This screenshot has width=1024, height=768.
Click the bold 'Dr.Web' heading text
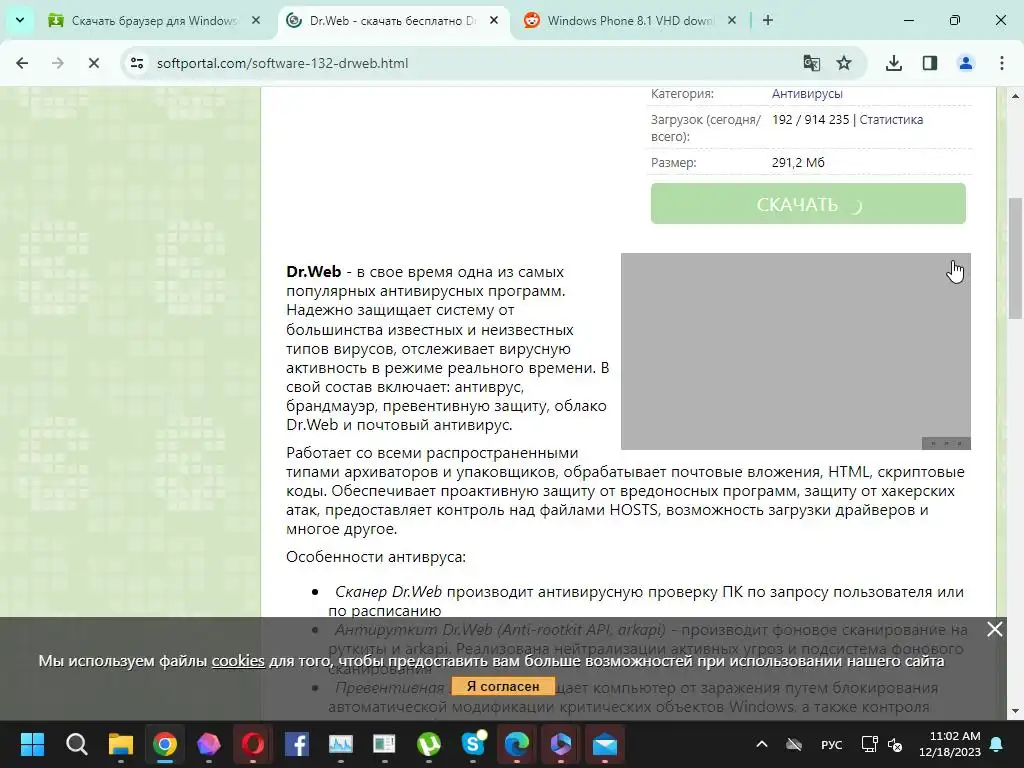(313, 272)
